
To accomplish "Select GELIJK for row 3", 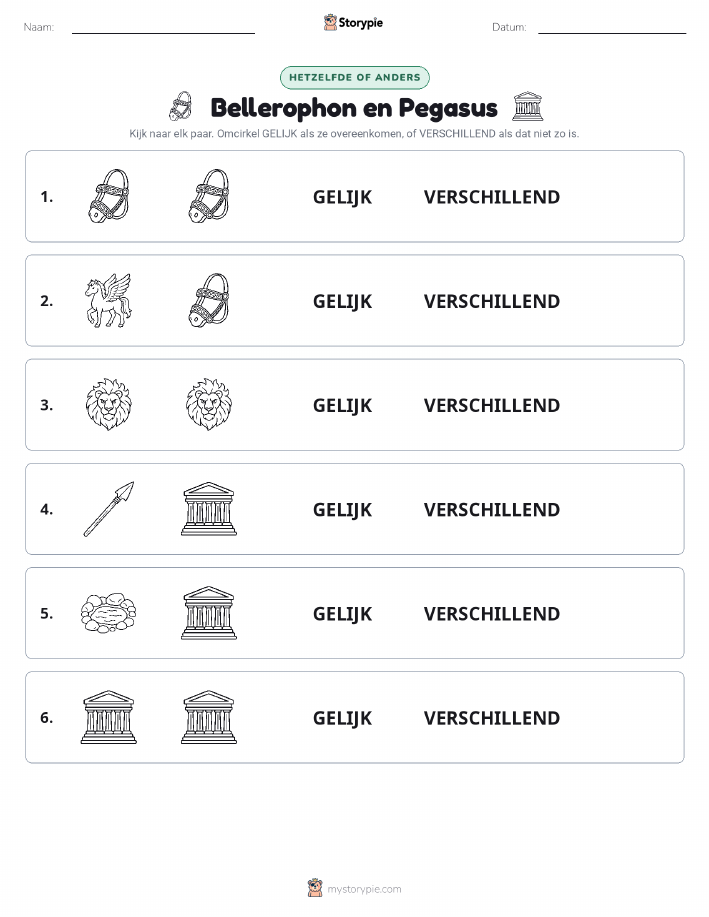I will [x=342, y=405].
